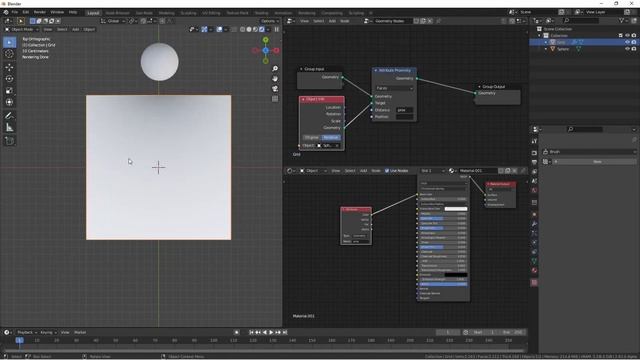
Task: Jump to the timeline start frame button
Action: (x=251, y=332)
